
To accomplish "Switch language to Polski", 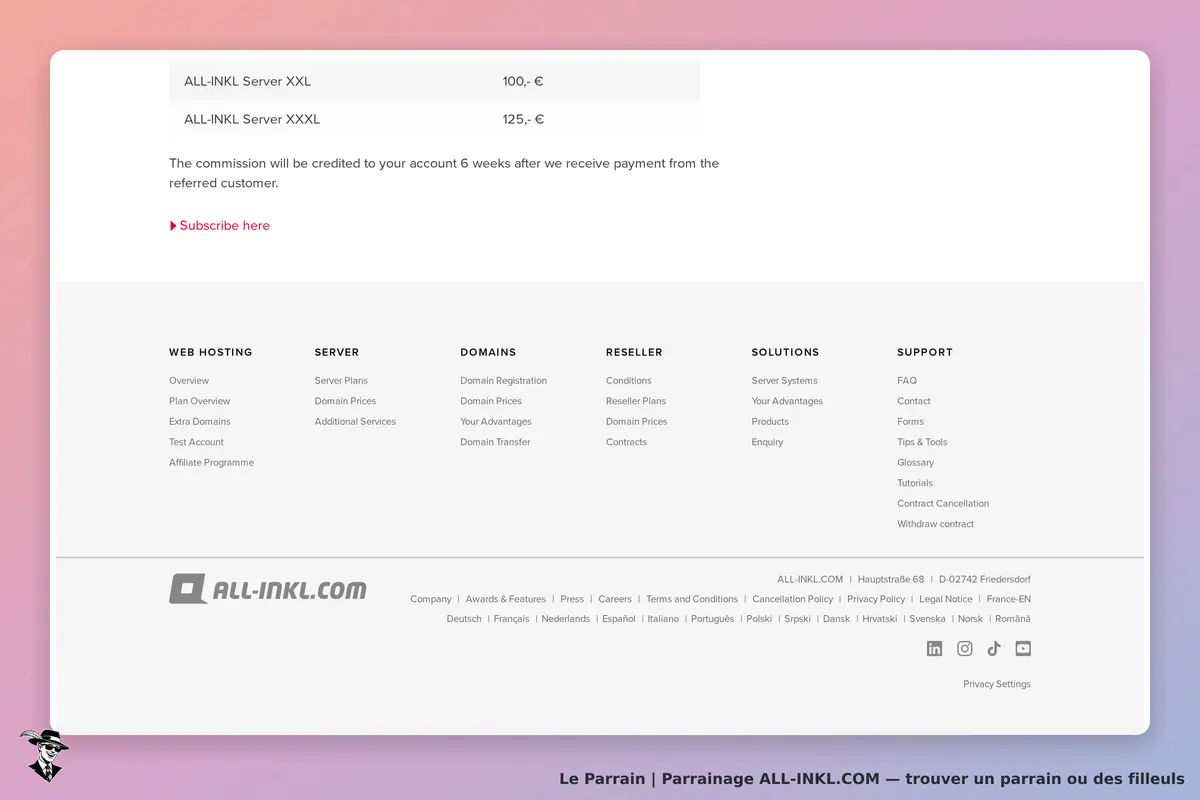I will [759, 619].
